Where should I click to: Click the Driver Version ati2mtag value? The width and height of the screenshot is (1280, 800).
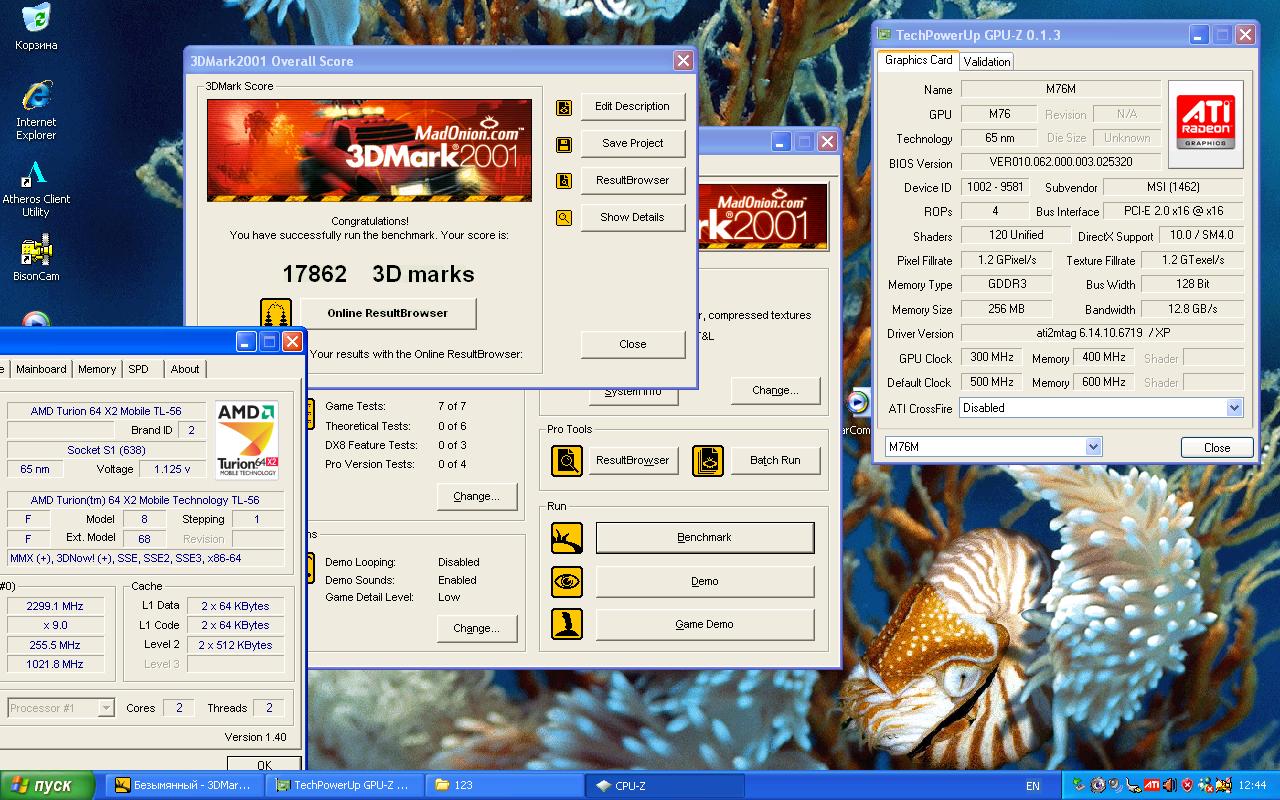(x=1102, y=333)
